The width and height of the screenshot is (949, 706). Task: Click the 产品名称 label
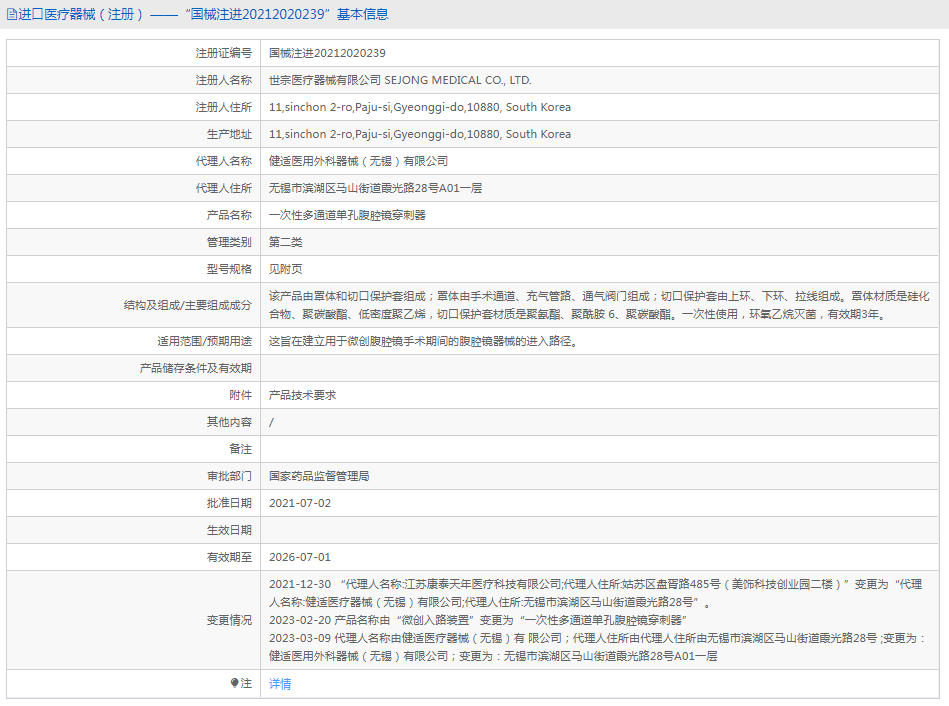(229, 215)
